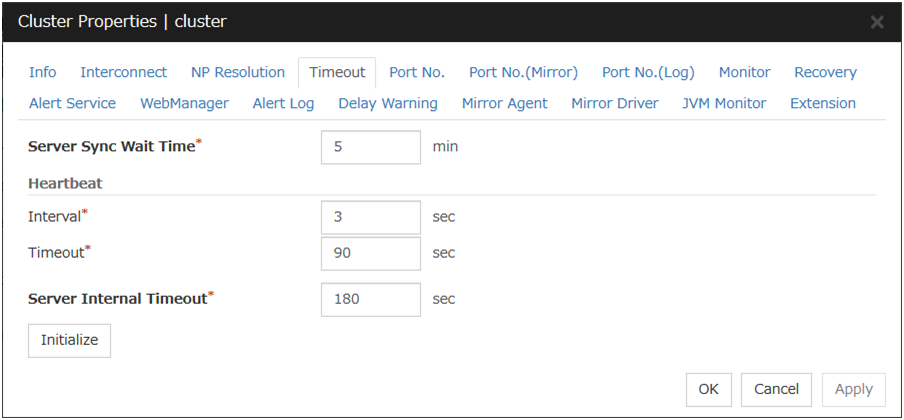Open the Port No.(Mirror) tab

[x=523, y=72]
